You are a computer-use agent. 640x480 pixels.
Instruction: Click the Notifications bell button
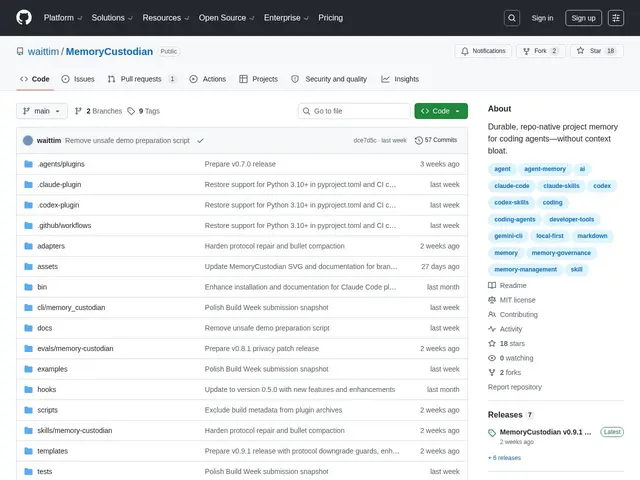point(483,51)
